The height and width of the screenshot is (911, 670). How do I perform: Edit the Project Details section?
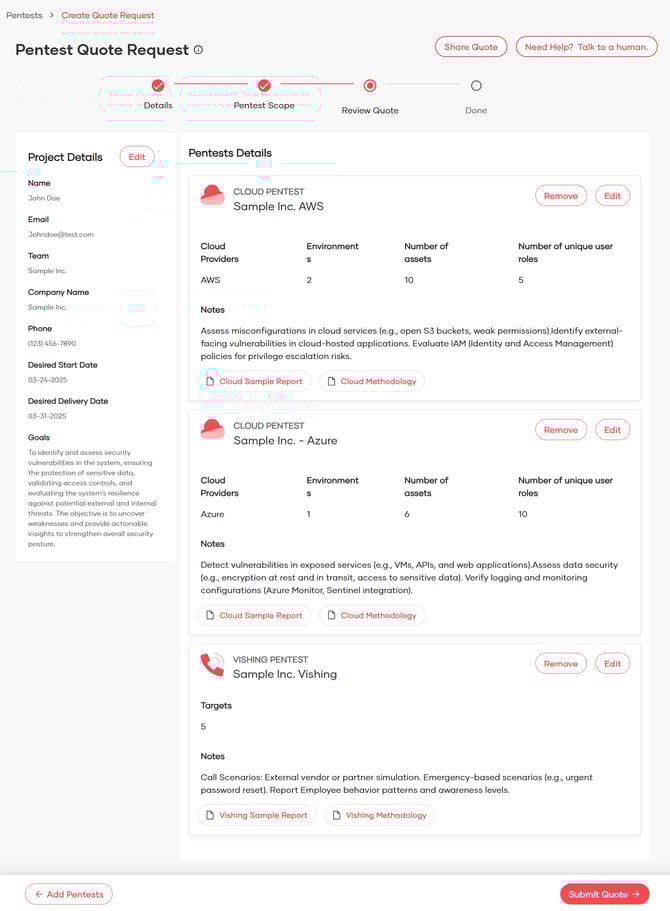[x=137, y=157]
